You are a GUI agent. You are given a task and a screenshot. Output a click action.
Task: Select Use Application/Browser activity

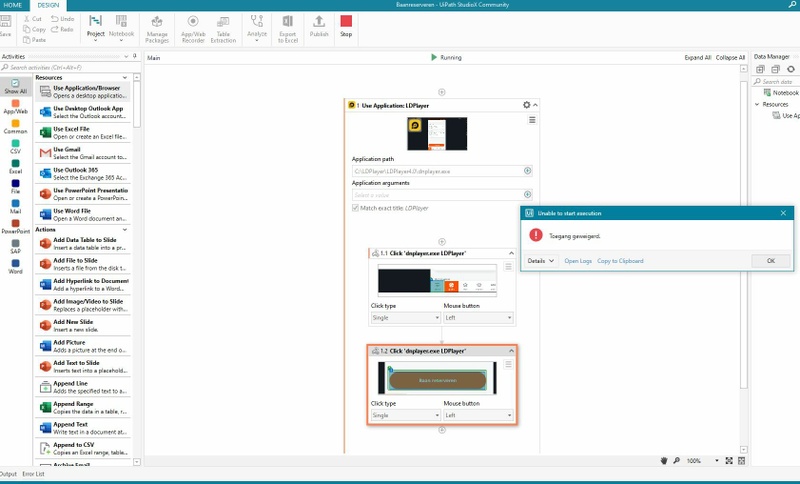tap(84, 92)
